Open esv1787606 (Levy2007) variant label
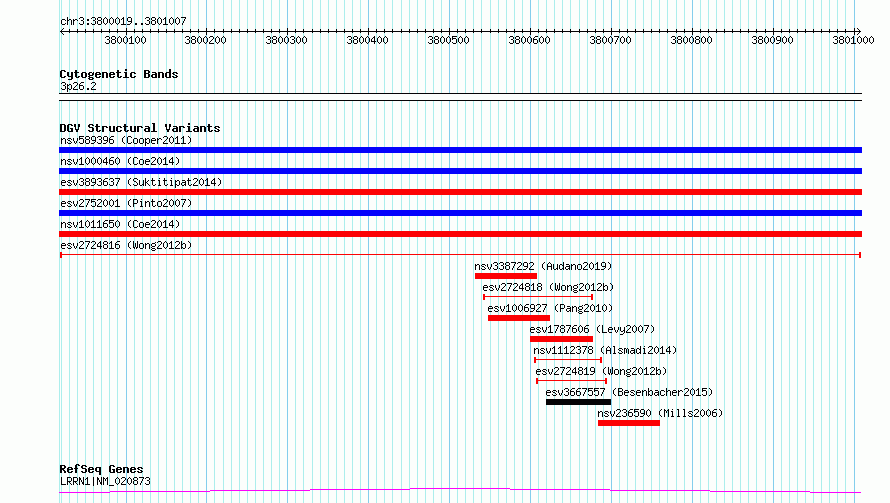 click(592, 329)
